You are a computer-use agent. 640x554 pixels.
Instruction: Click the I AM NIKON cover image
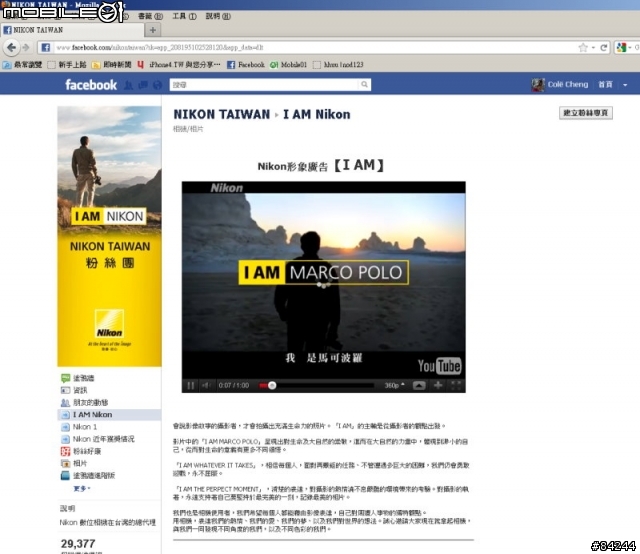(x=109, y=236)
